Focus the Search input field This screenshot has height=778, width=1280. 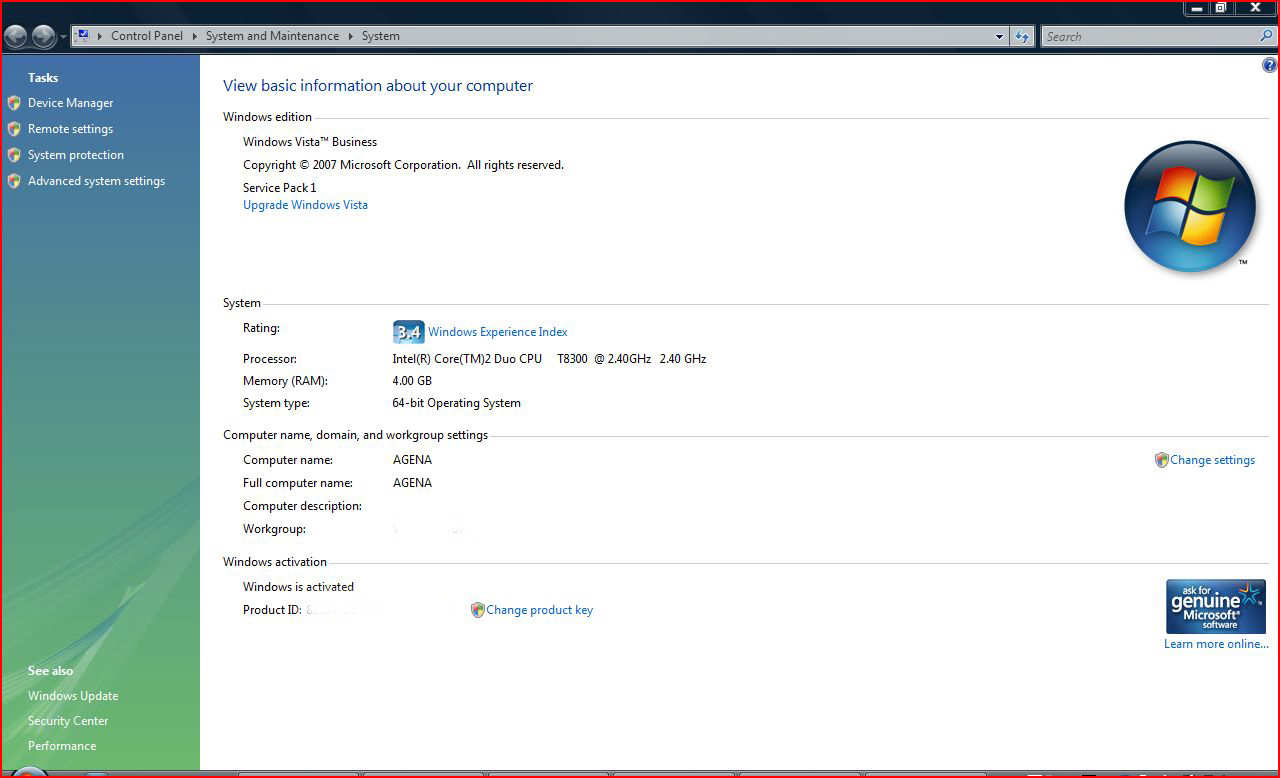[x=1150, y=37]
